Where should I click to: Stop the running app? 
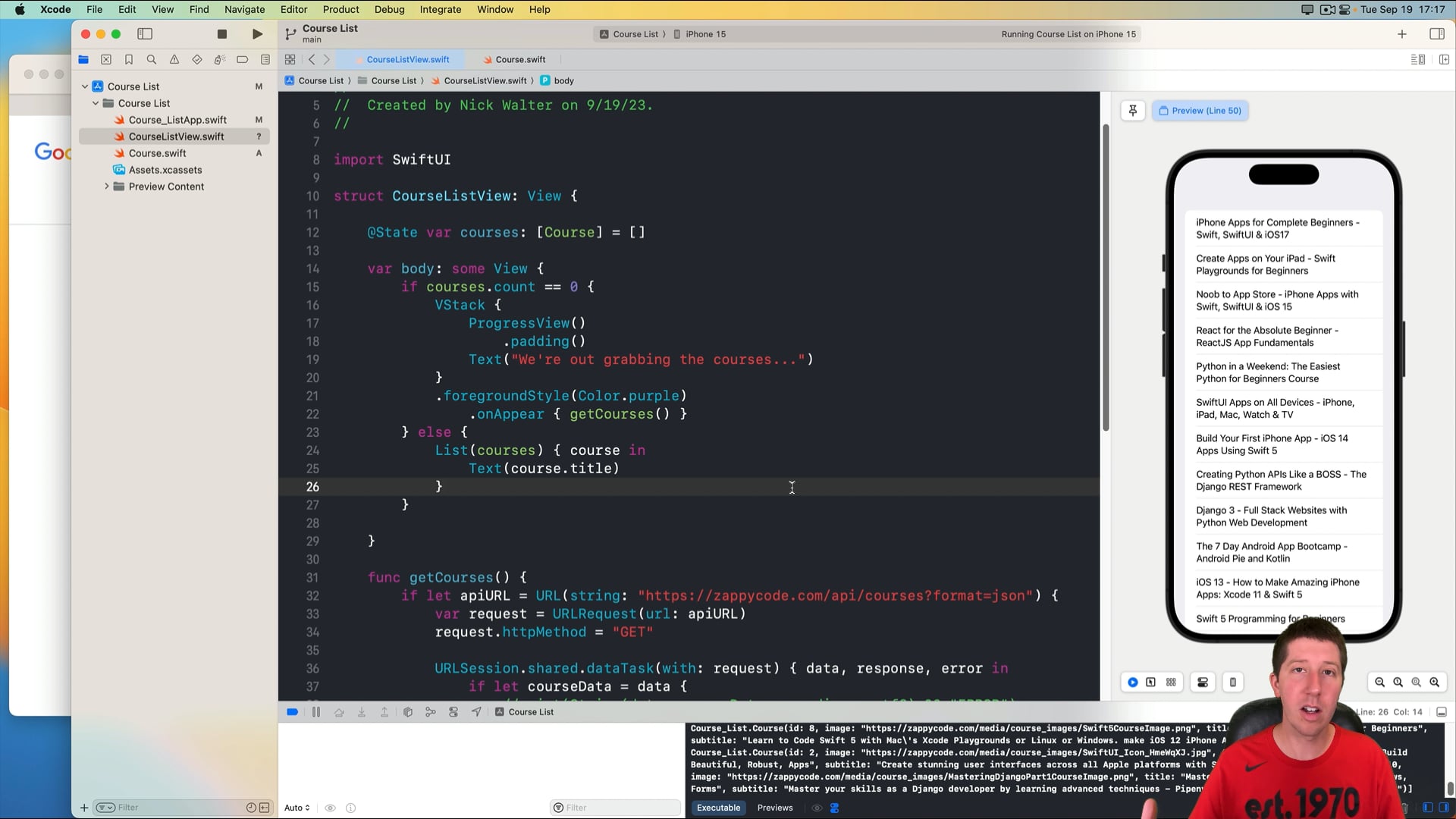coord(222,34)
